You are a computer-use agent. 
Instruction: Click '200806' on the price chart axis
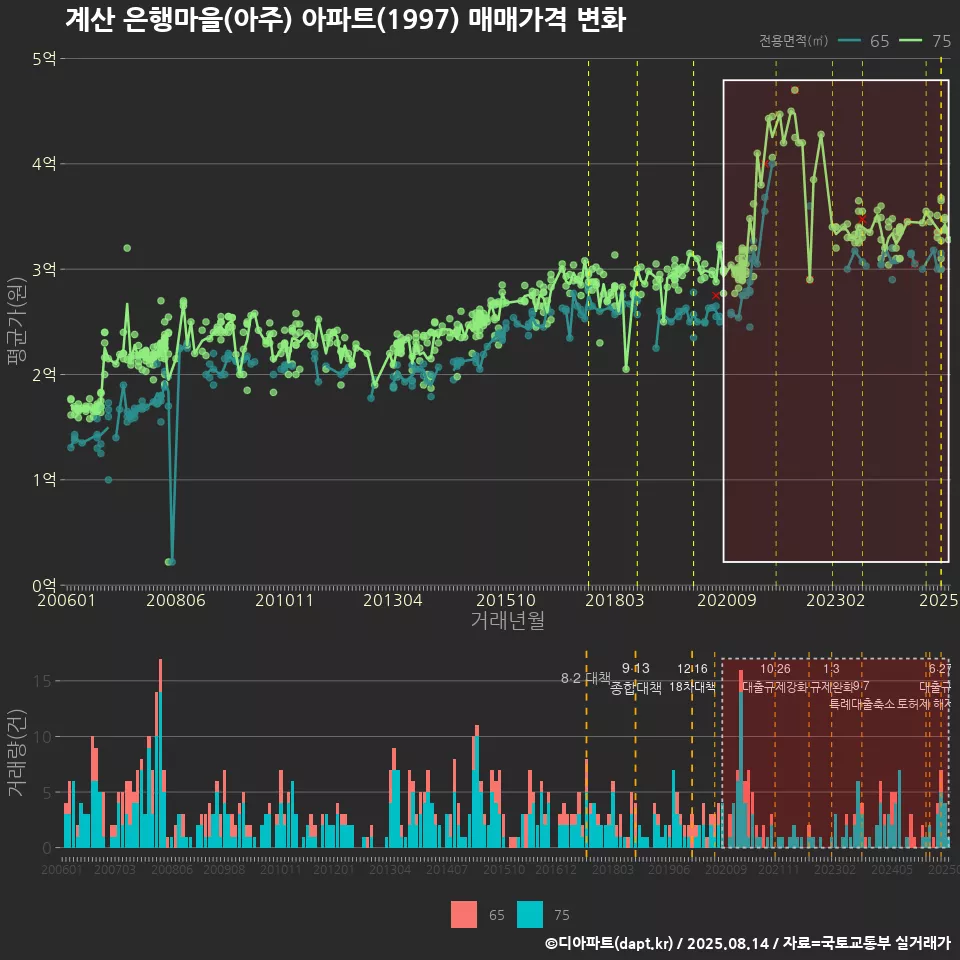point(176,600)
